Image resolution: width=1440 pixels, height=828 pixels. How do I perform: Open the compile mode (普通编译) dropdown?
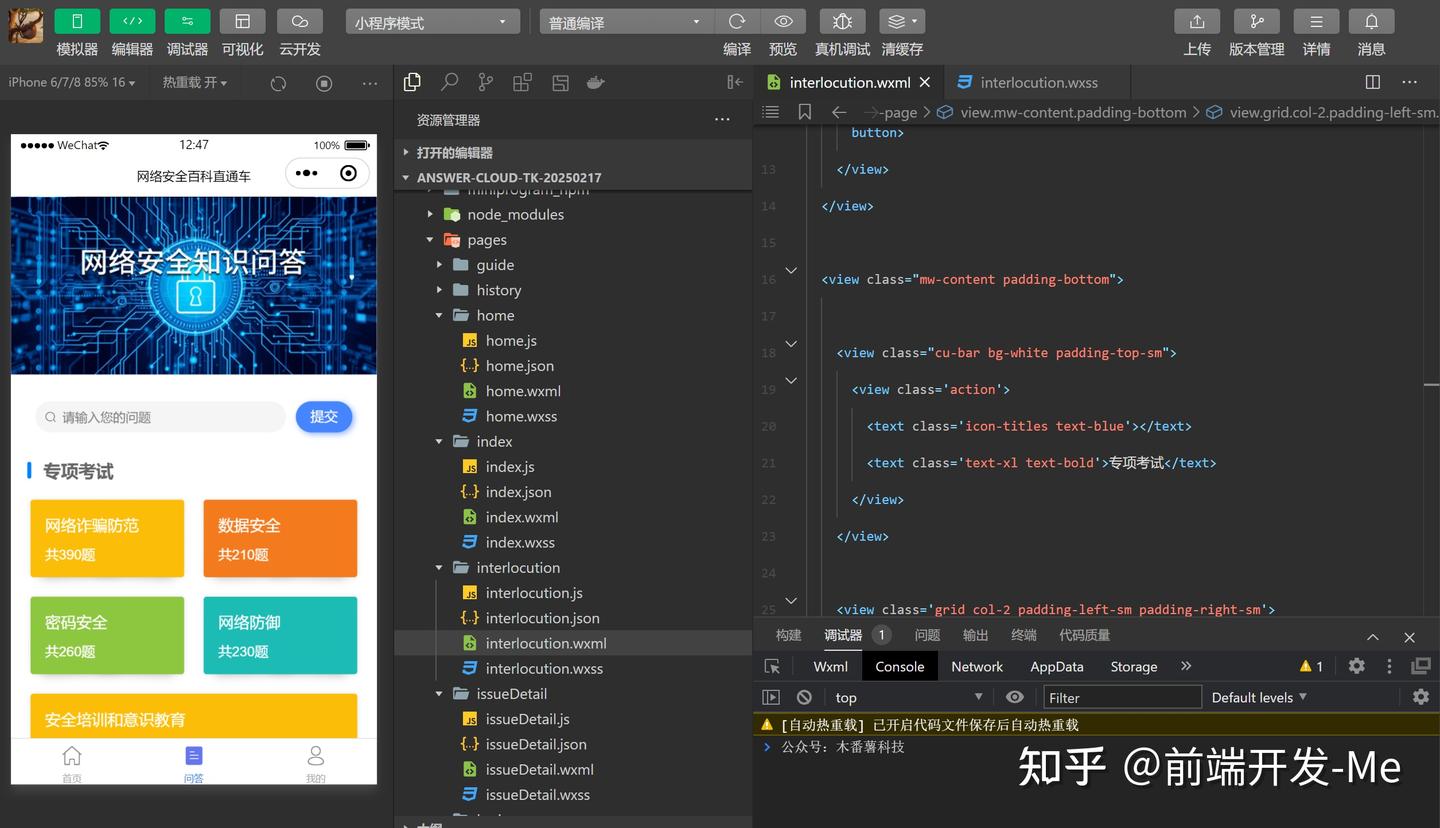click(x=626, y=22)
